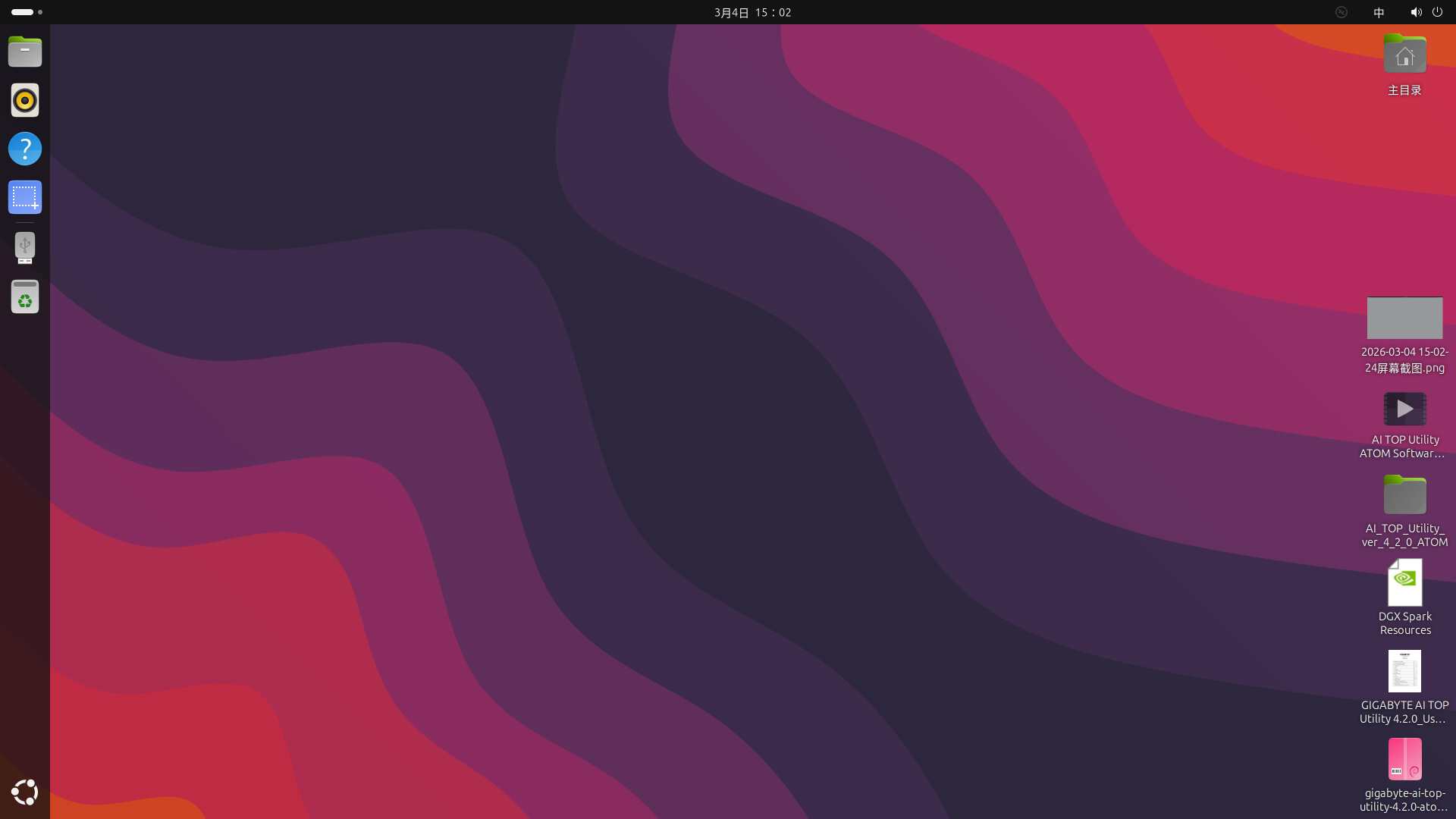
Task: Launch the Screenshot tool in the dock
Action: pyautogui.click(x=25, y=197)
